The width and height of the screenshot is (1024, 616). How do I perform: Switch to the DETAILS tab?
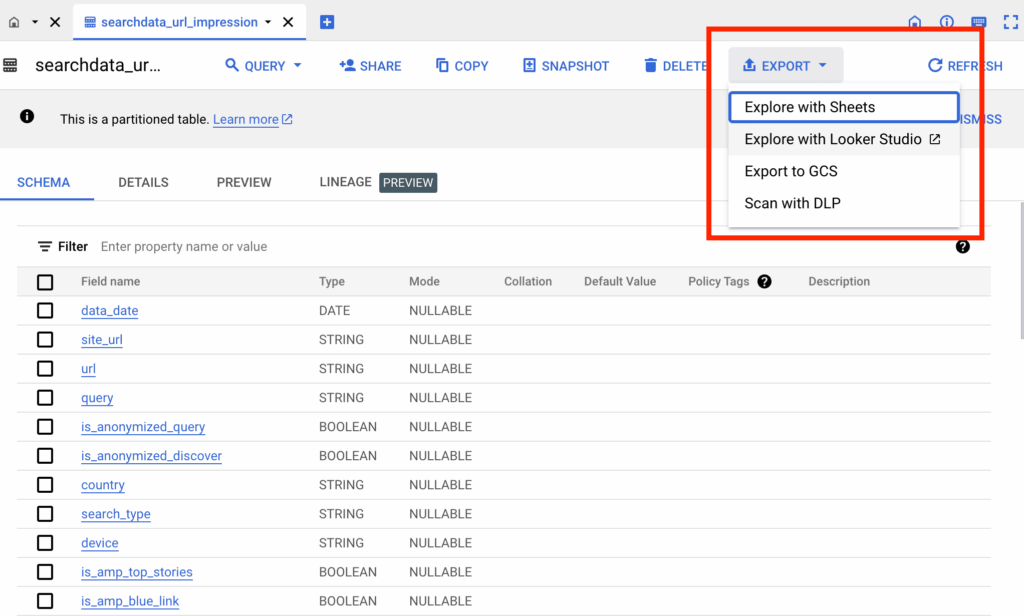[143, 182]
